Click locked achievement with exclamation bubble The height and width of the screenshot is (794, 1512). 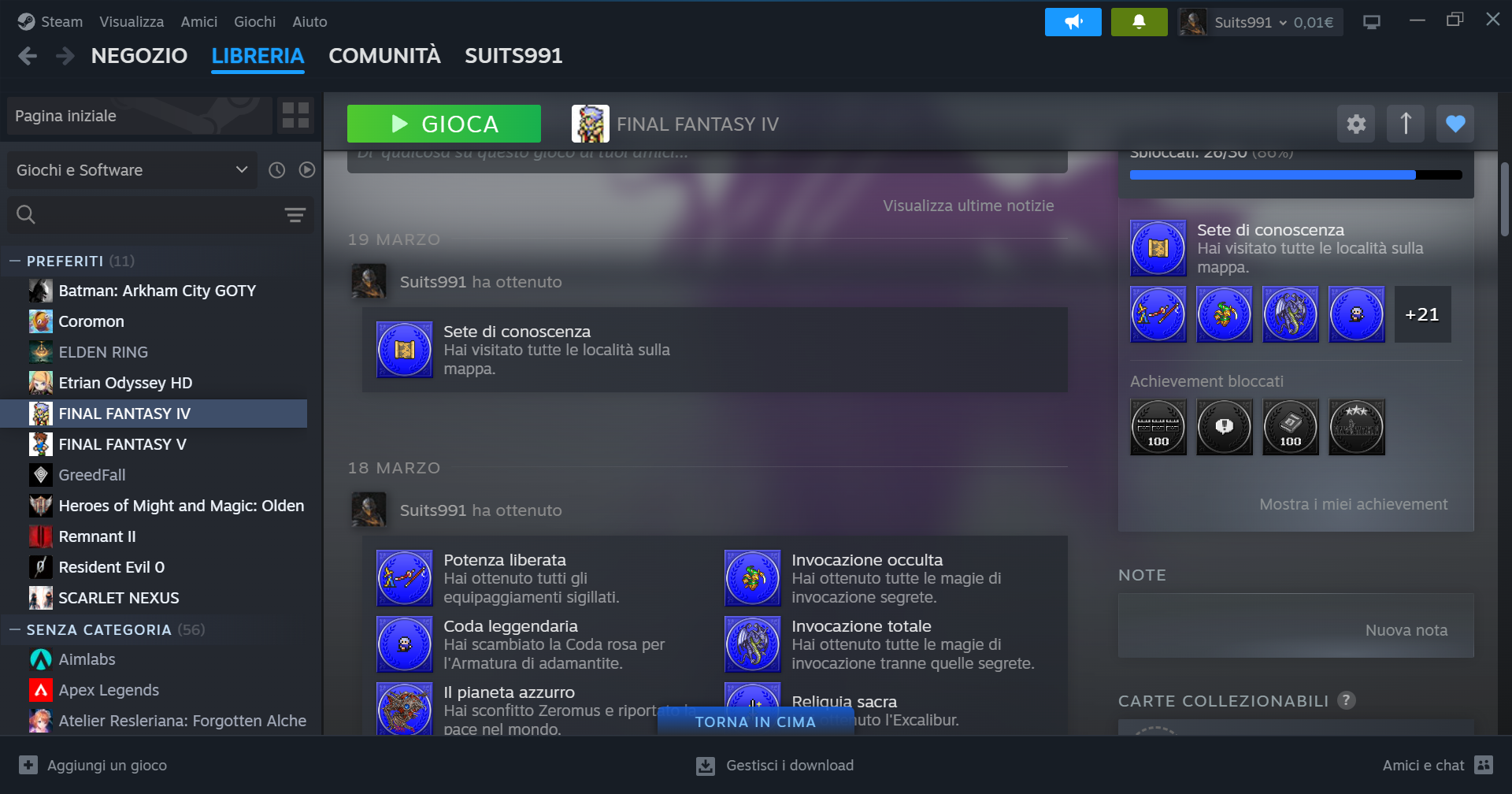coord(1225,427)
